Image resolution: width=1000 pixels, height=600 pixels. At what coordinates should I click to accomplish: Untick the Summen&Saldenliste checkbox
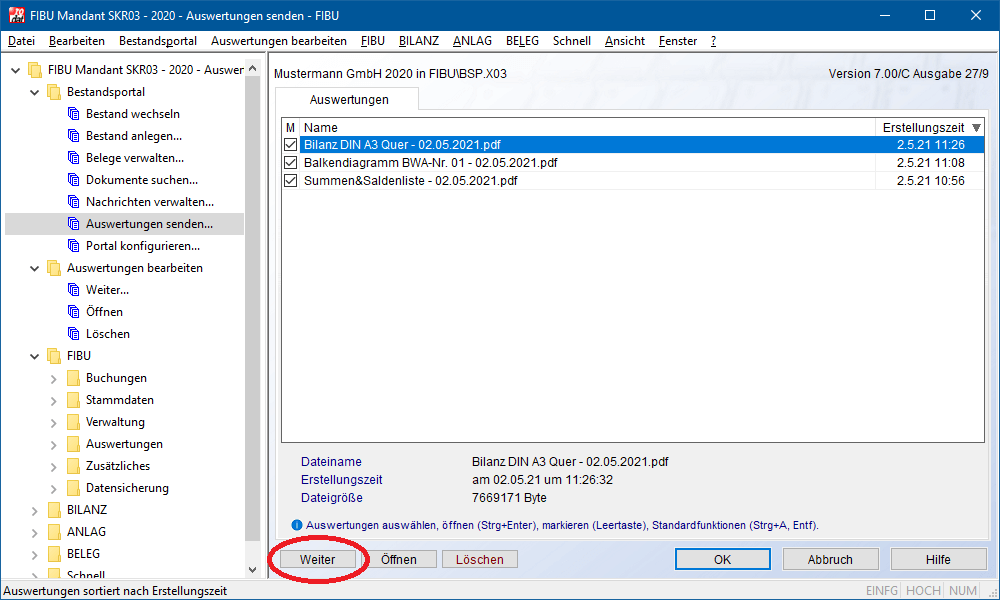point(291,181)
